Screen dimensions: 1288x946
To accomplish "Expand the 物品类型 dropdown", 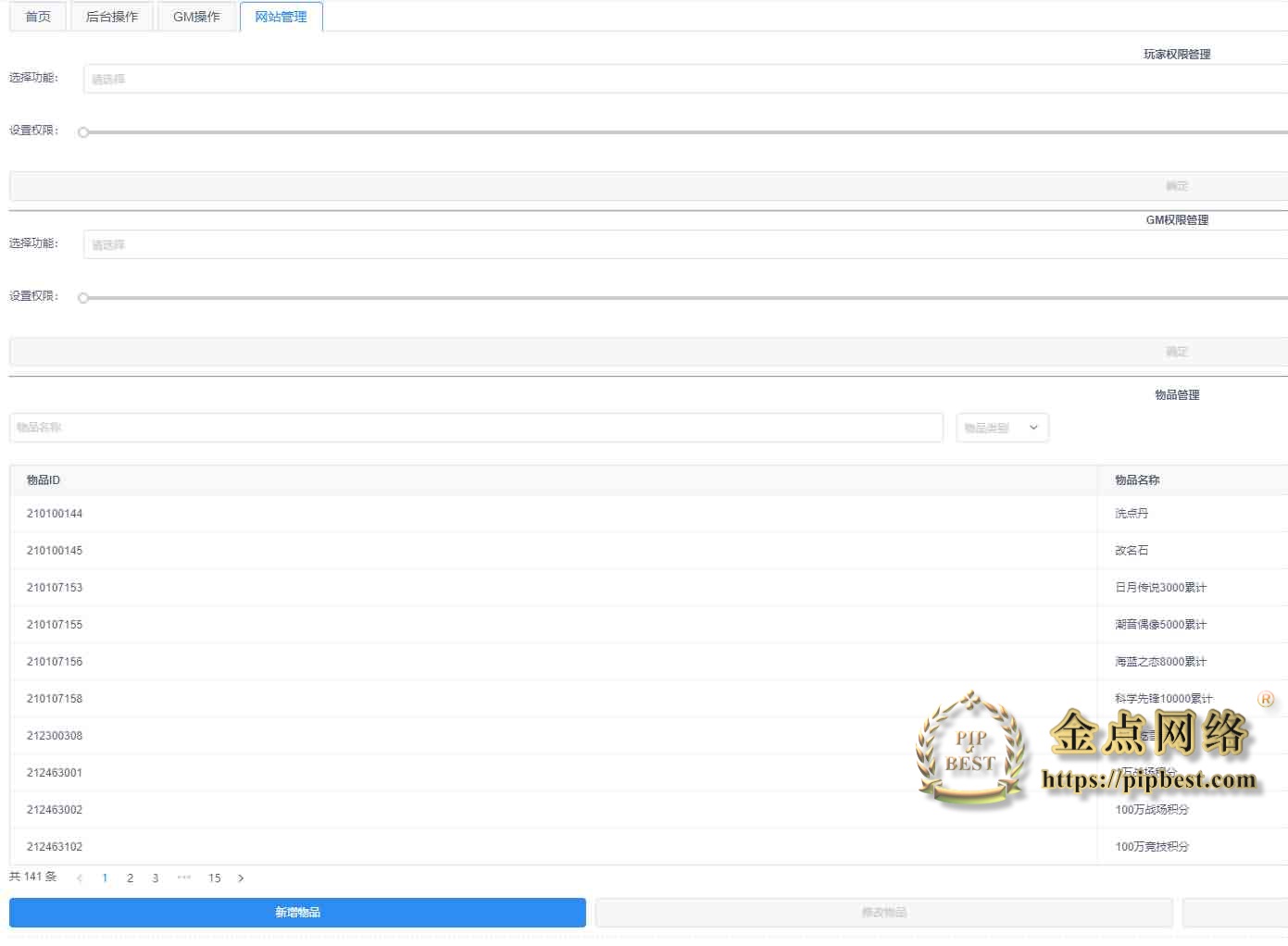I will point(1002,428).
